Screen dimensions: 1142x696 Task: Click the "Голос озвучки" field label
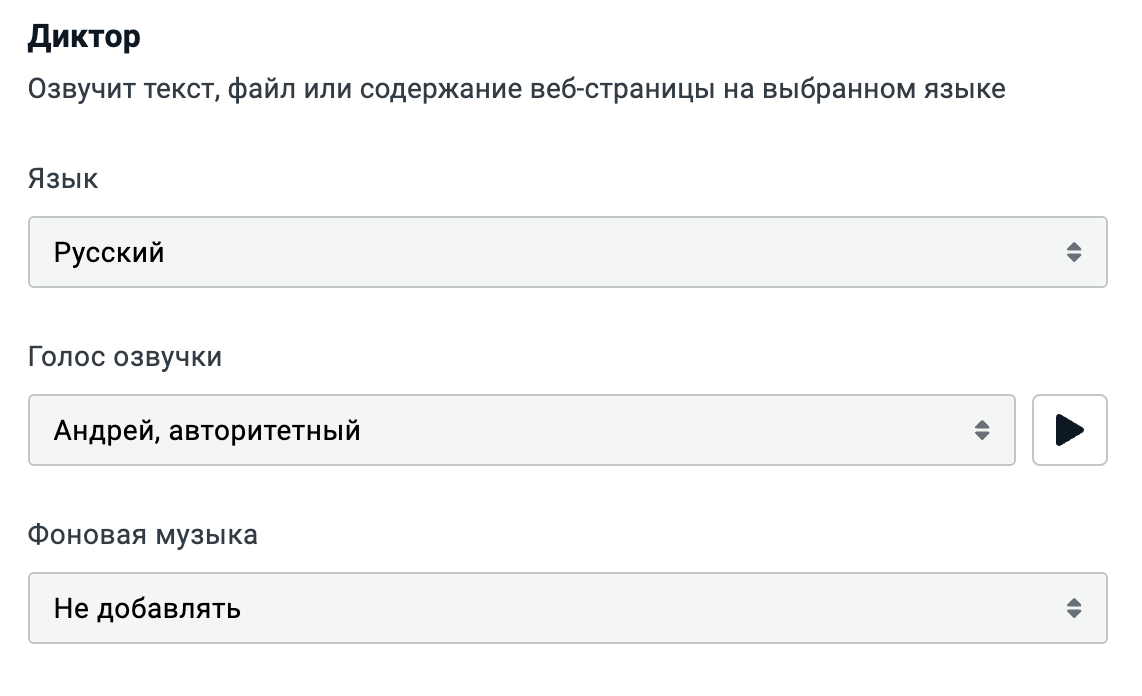tap(125, 357)
